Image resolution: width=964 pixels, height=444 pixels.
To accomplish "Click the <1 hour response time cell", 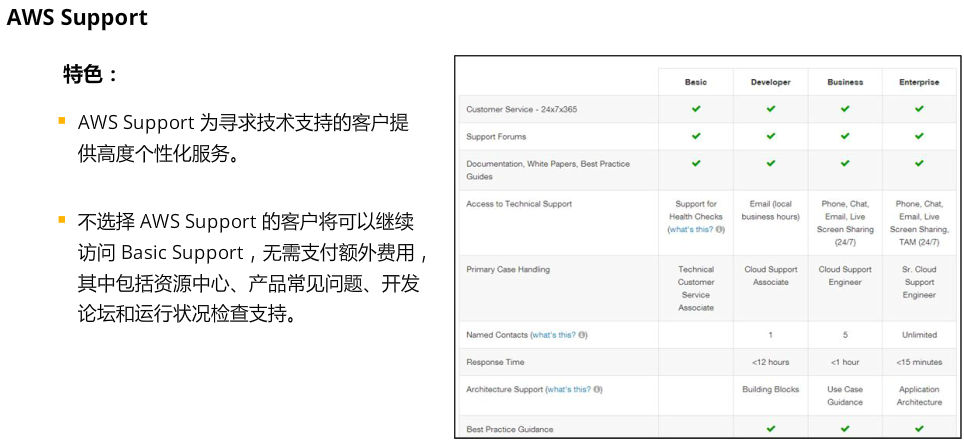I will click(x=845, y=362).
